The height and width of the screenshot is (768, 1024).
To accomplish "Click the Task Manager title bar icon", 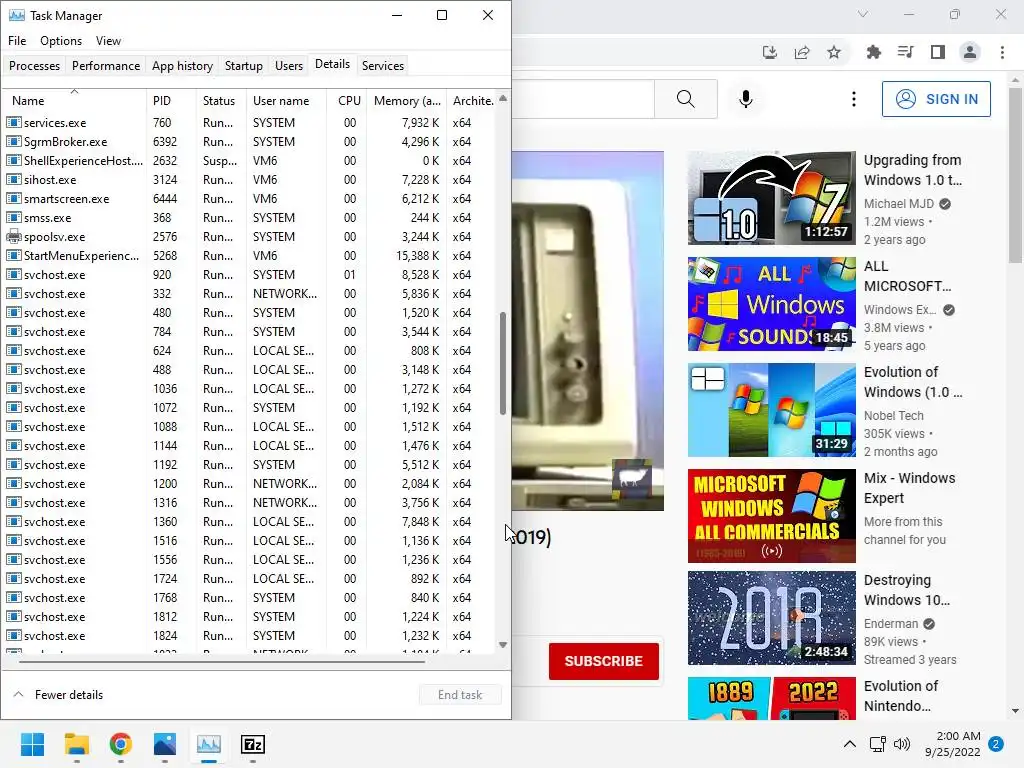I will coord(16,15).
